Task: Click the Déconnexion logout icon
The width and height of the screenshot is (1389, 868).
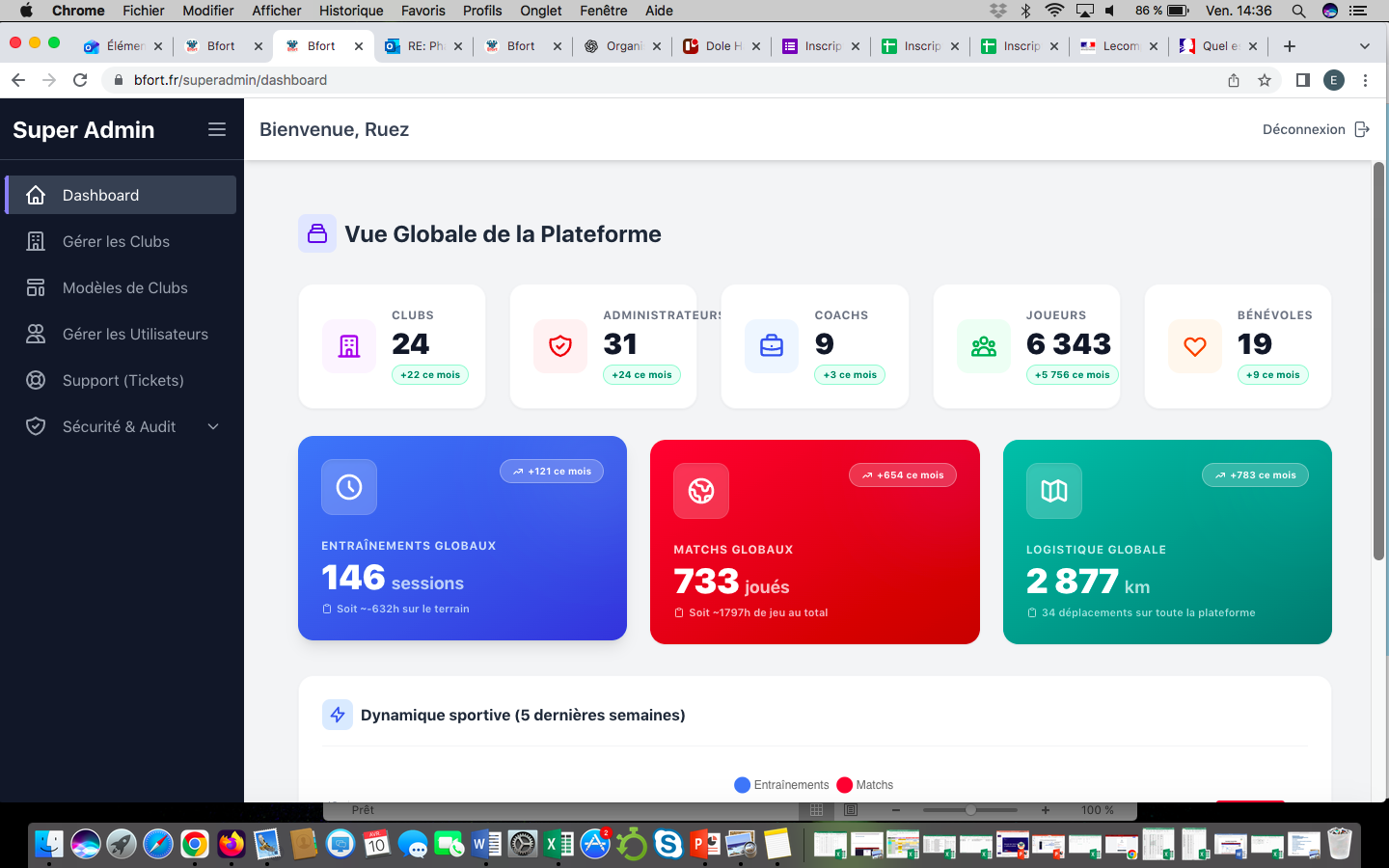Action: pyautogui.click(x=1362, y=129)
